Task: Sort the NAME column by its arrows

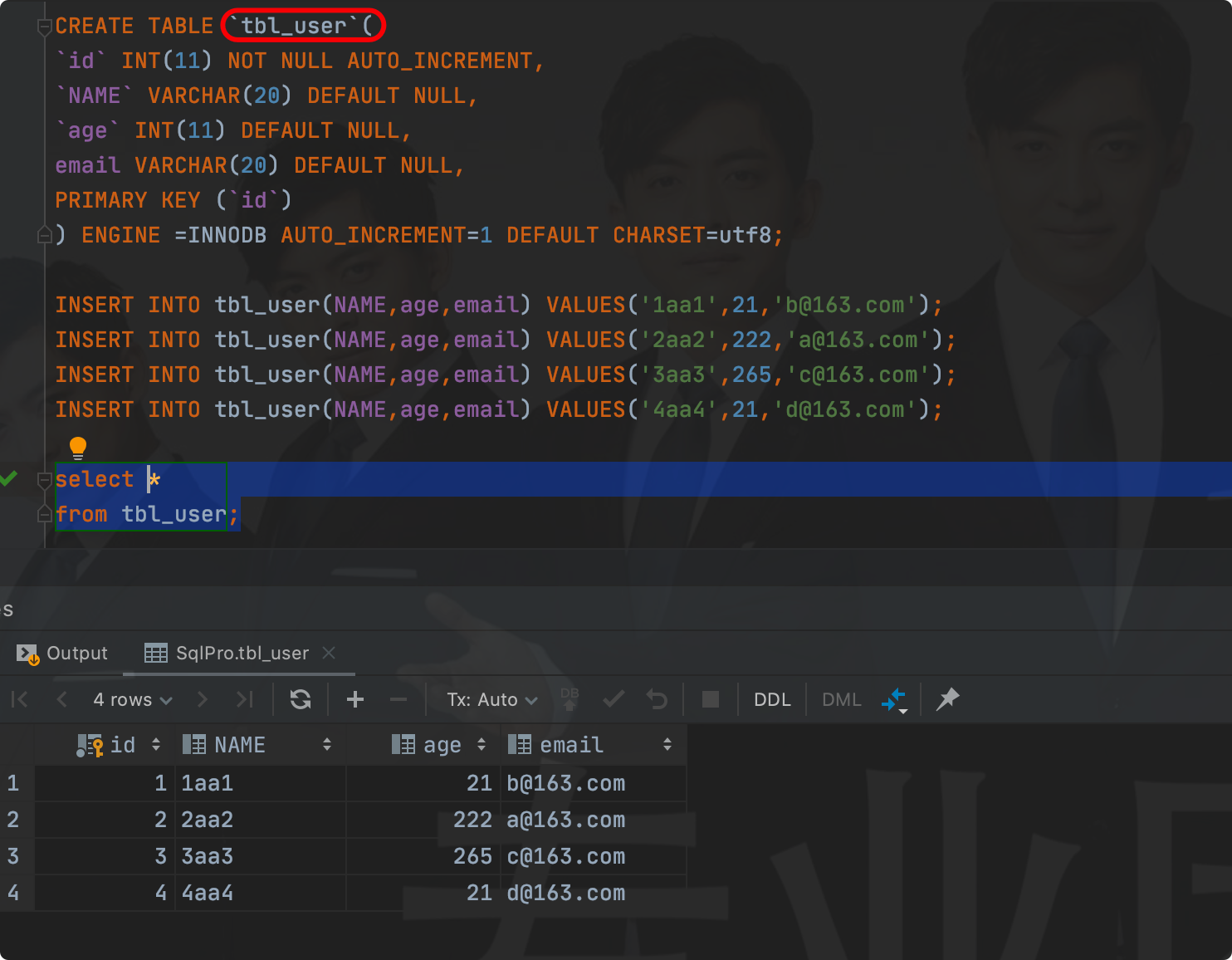Action: (x=326, y=744)
